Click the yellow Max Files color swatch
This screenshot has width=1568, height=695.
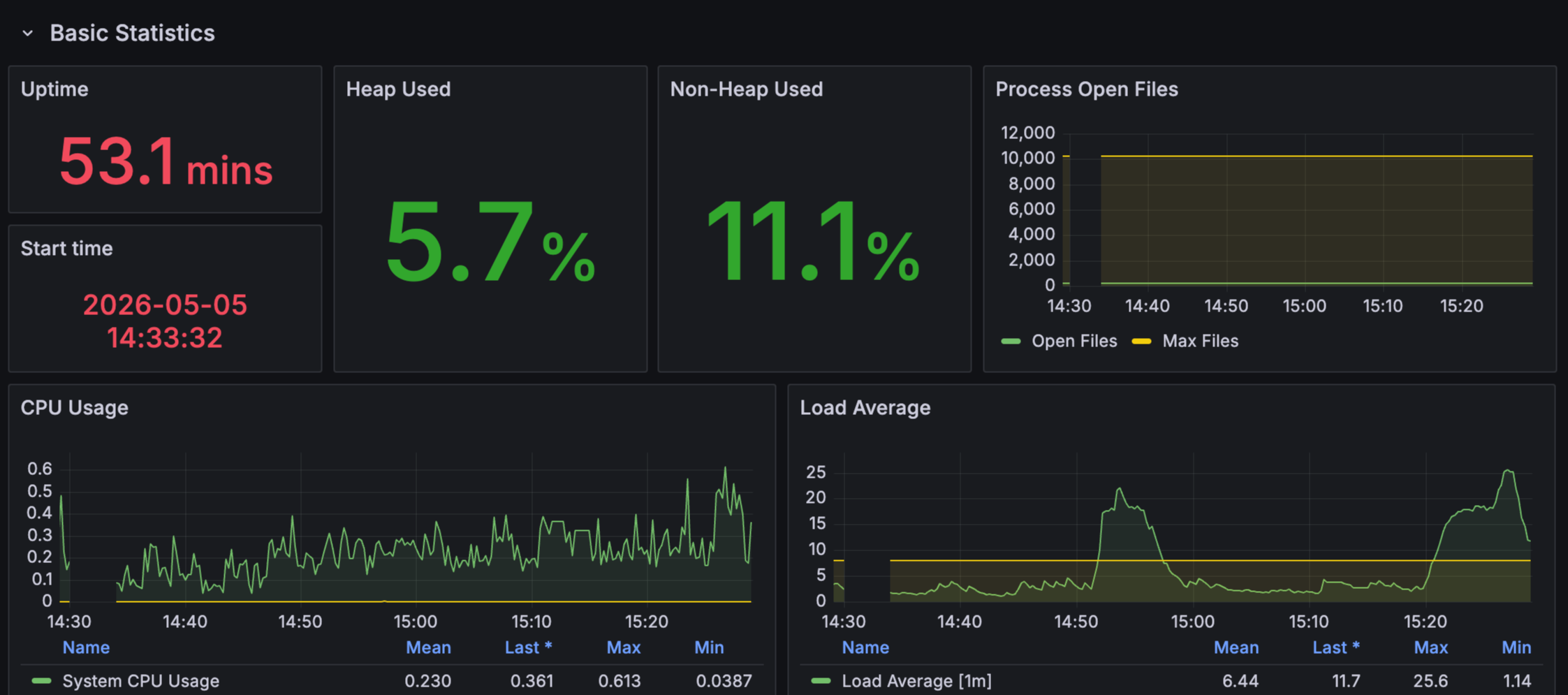click(x=1141, y=342)
